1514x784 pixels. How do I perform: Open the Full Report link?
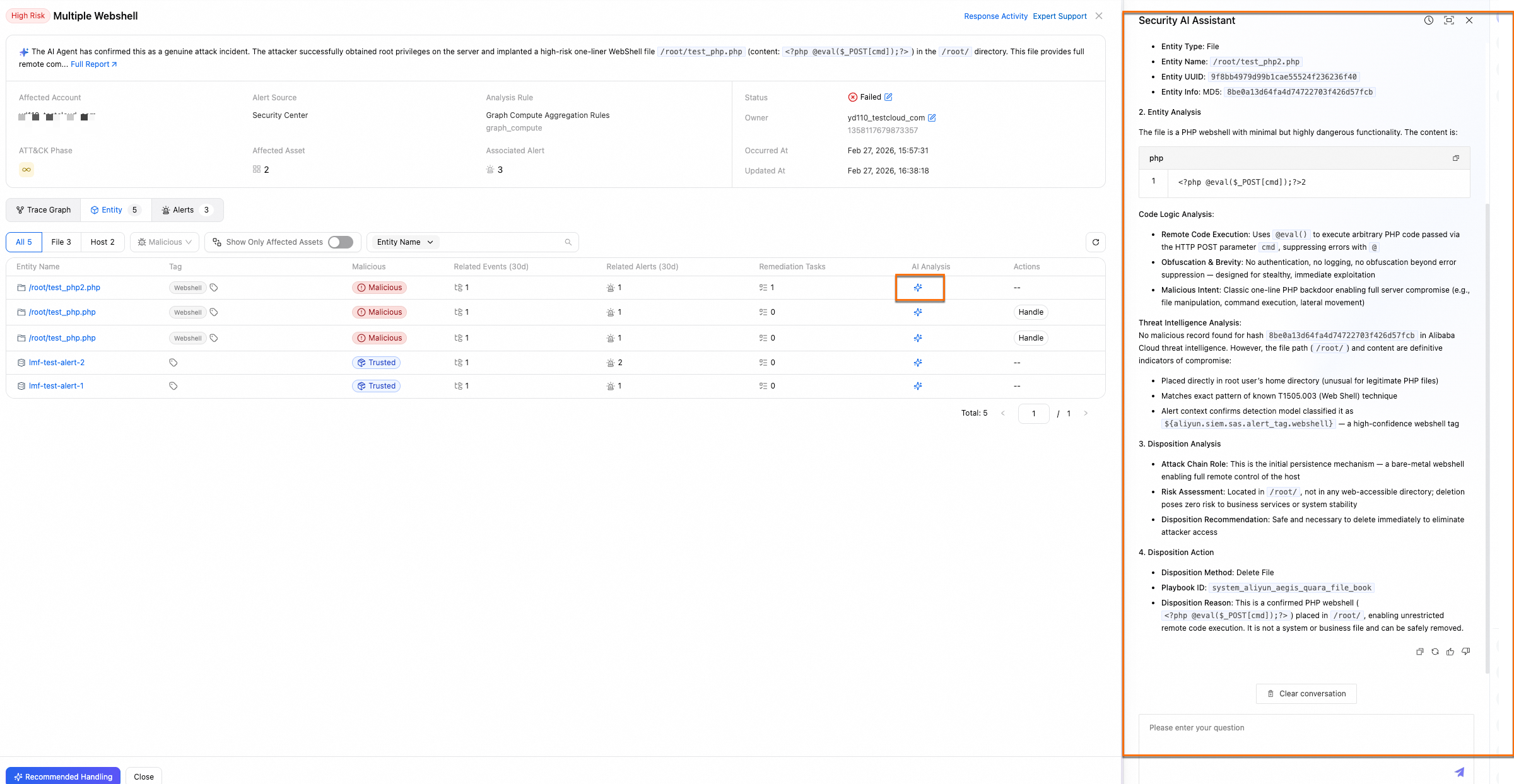(93, 64)
